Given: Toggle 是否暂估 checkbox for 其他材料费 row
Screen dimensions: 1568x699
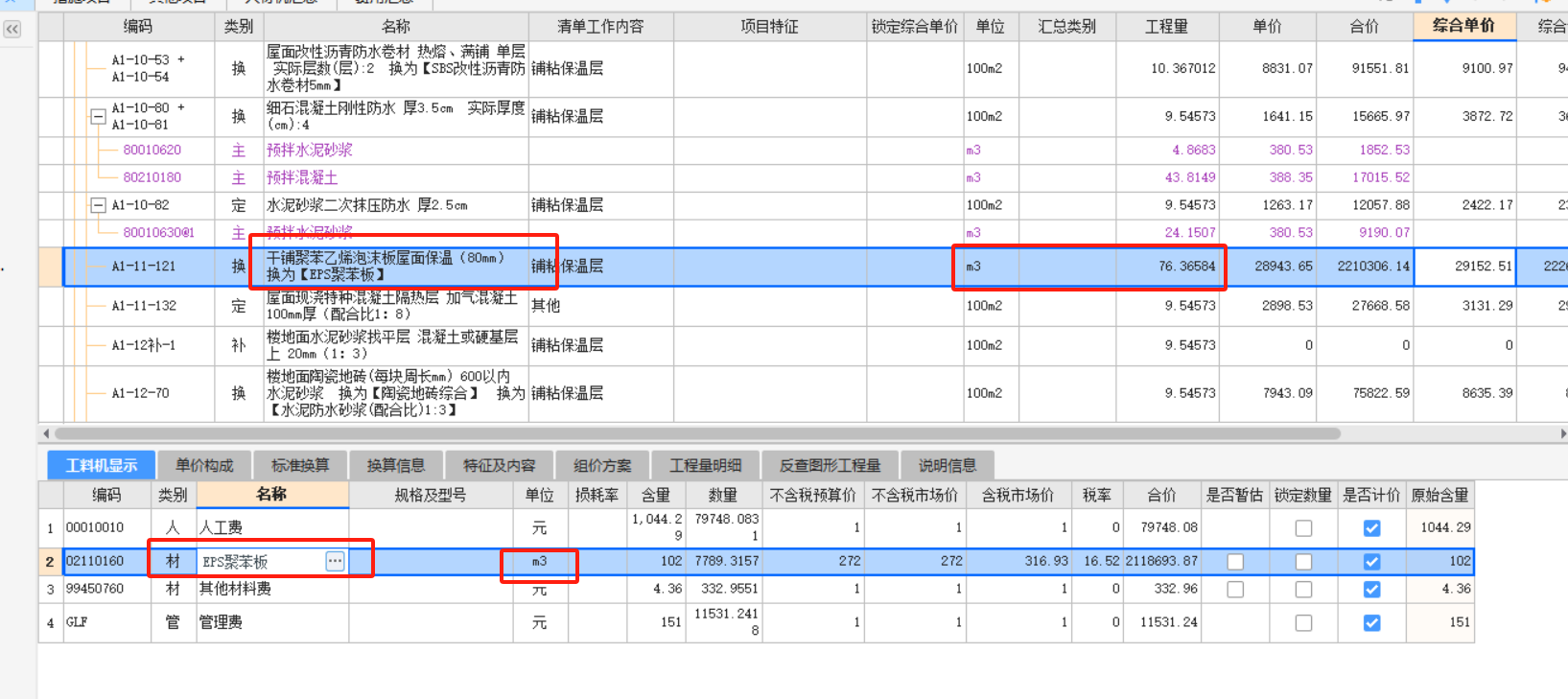Looking at the screenshot, I should (x=1235, y=590).
